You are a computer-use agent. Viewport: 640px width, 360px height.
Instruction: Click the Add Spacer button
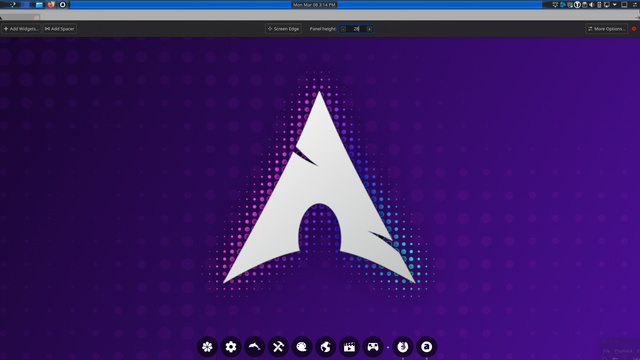pos(60,29)
